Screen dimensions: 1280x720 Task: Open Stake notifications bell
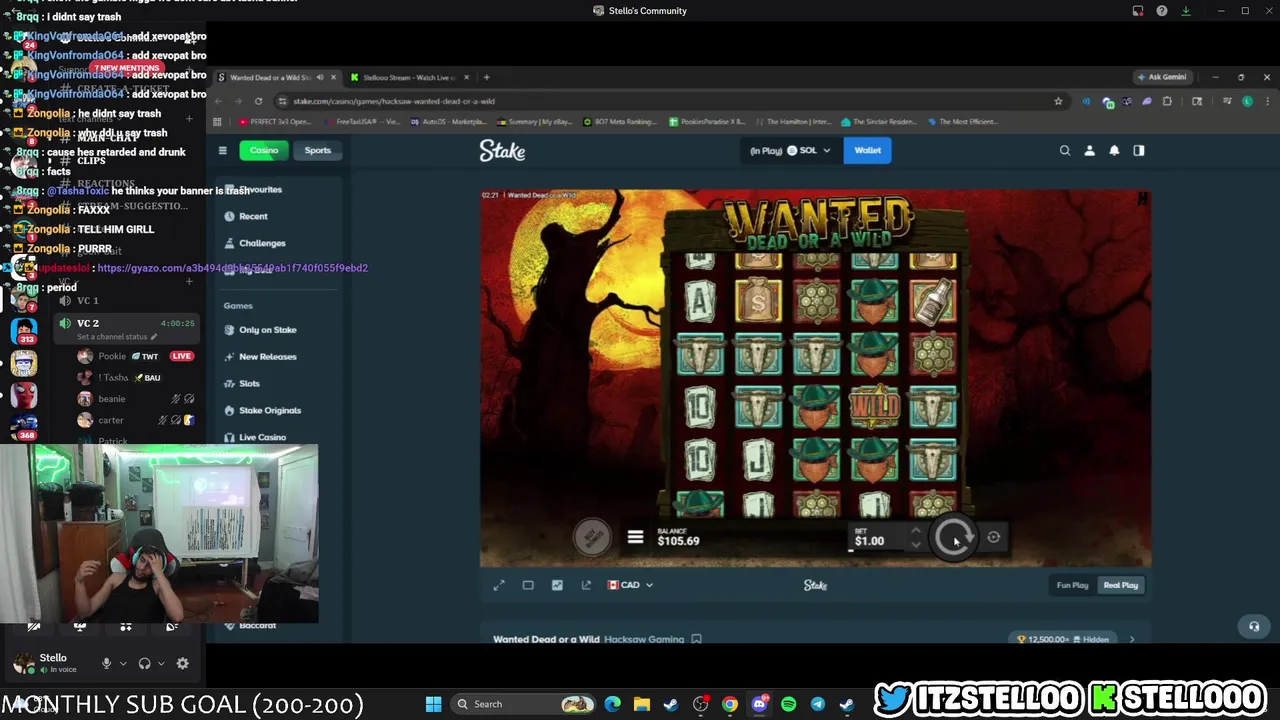tap(1114, 150)
